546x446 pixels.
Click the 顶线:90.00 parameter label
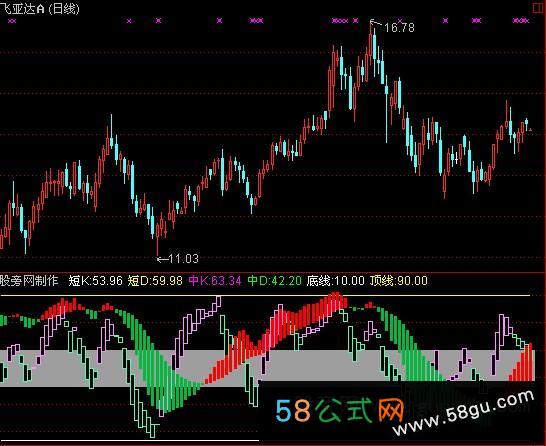[399, 281]
